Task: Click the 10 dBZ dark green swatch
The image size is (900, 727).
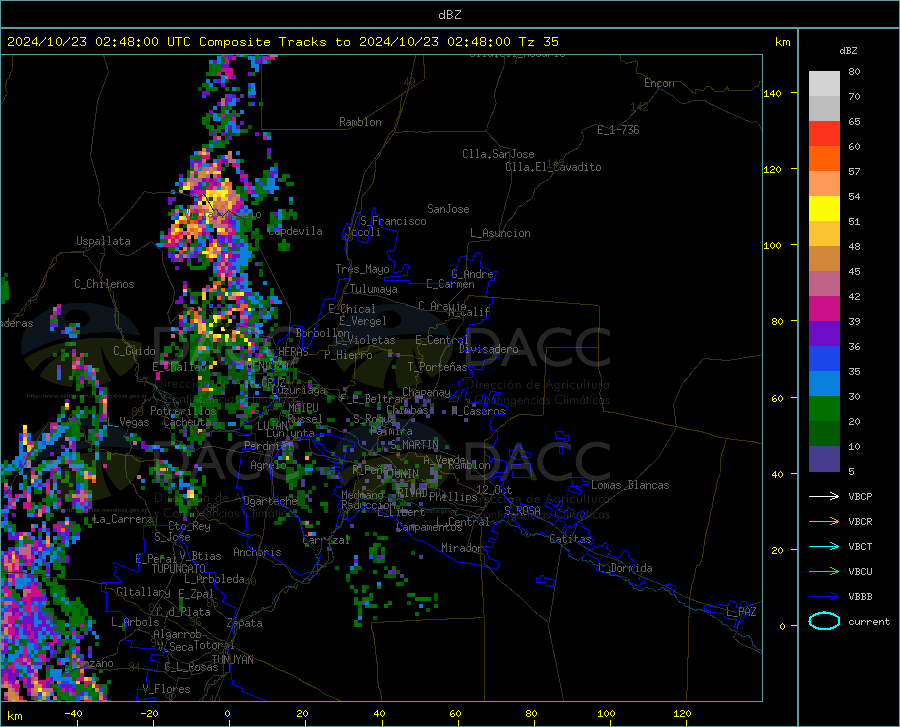Action: tap(824, 434)
